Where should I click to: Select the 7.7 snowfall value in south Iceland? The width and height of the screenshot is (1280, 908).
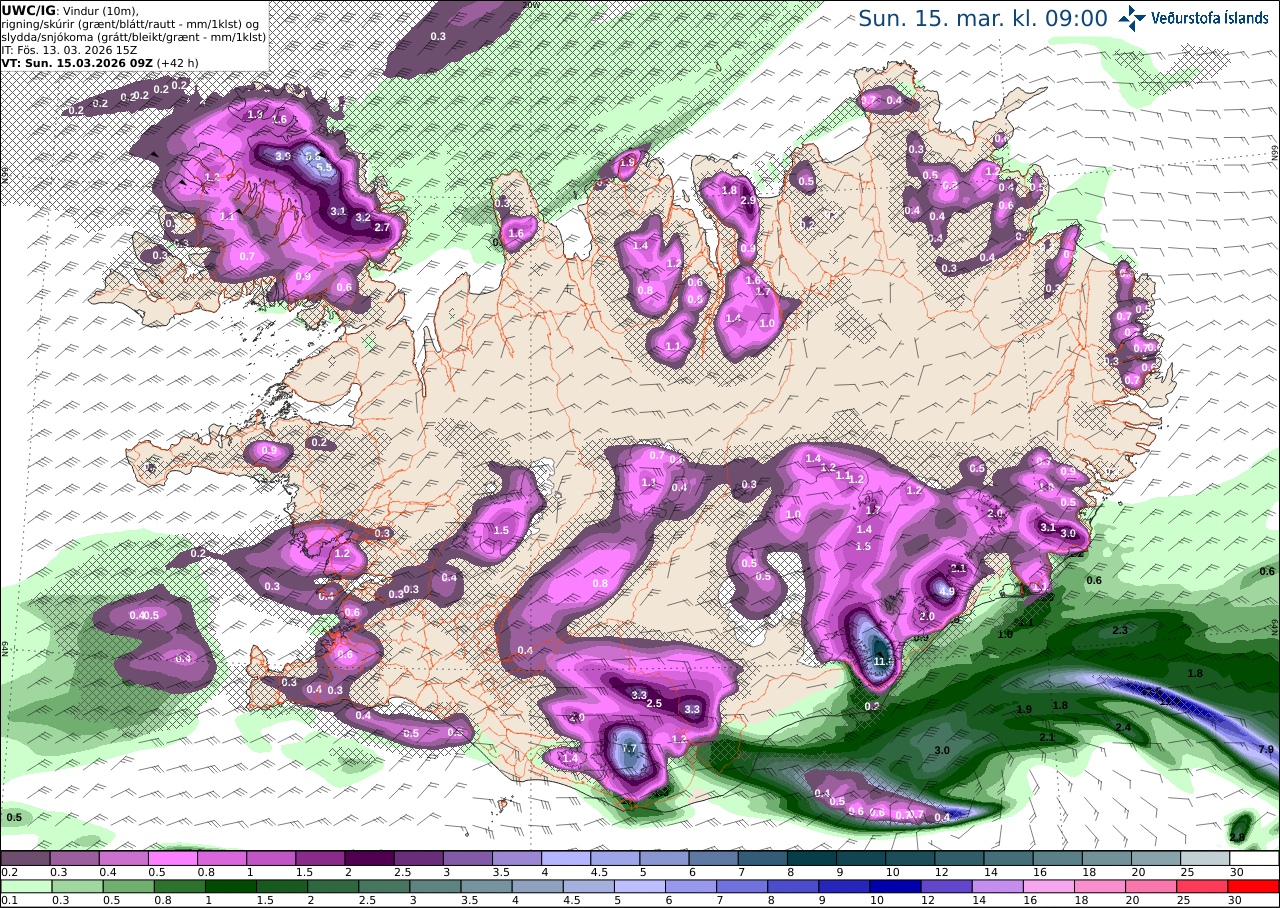[x=629, y=748]
